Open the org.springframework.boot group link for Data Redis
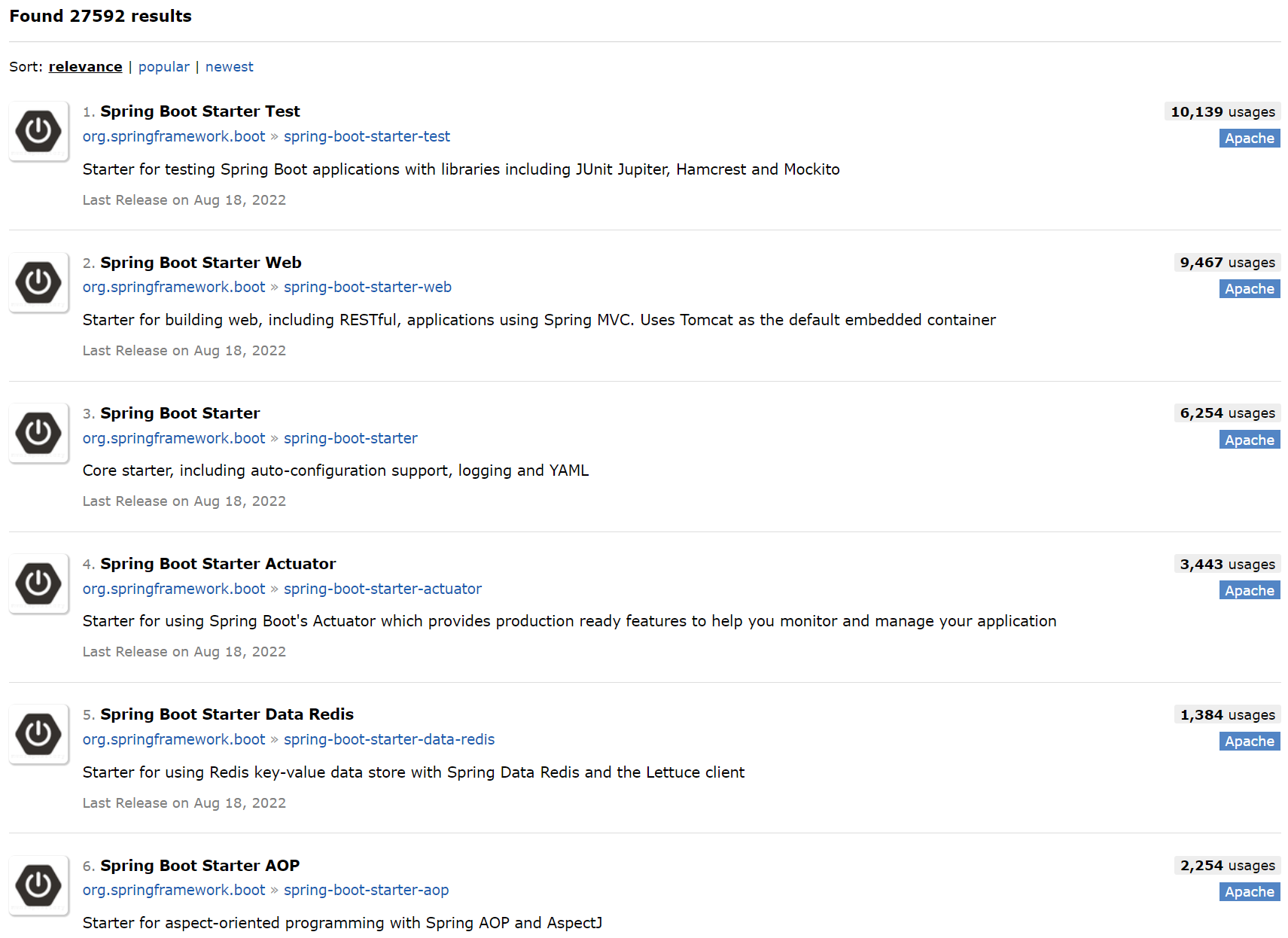The height and width of the screenshot is (938, 1288). click(x=174, y=739)
